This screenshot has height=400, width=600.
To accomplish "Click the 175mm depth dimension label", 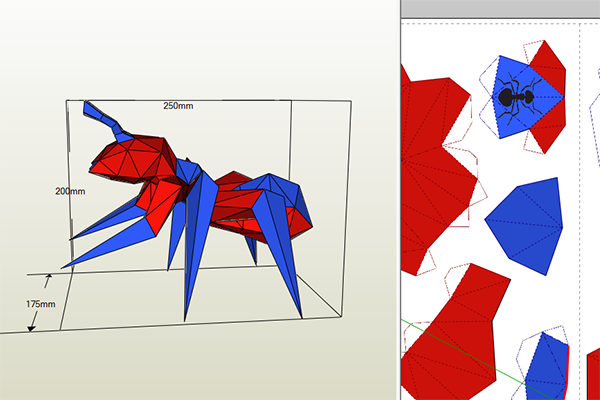I will tap(41, 304).
